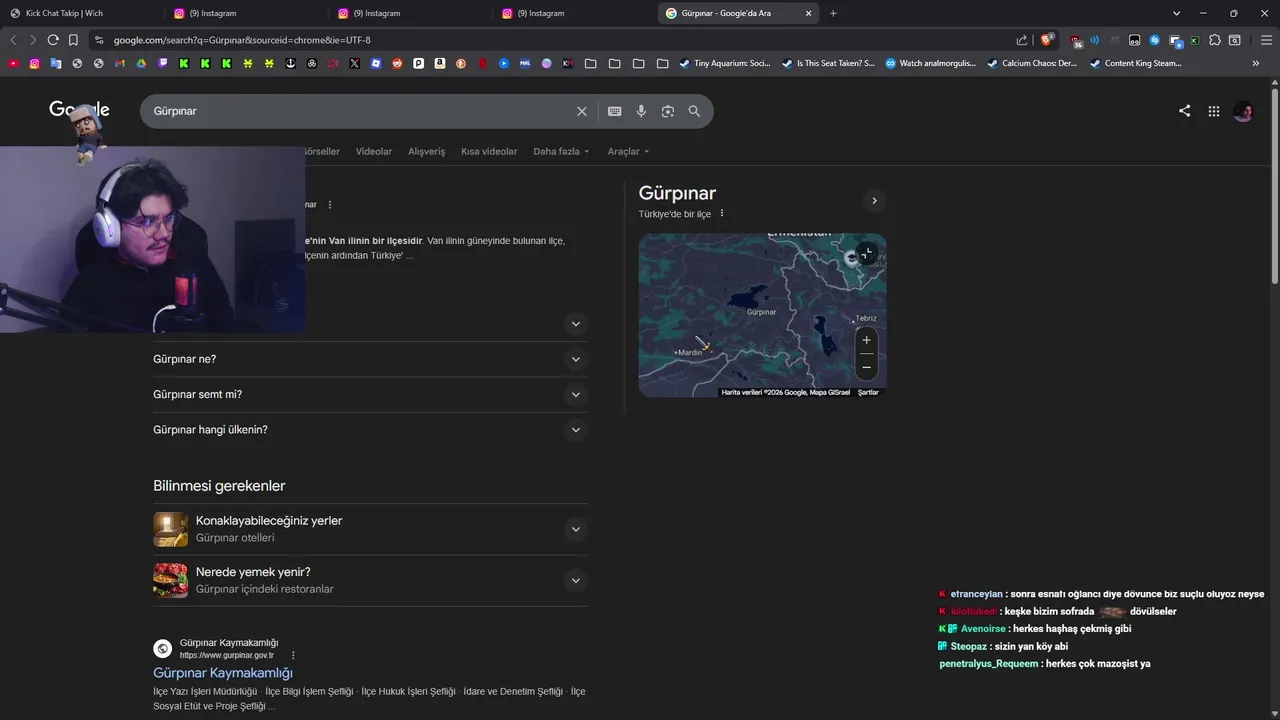Open a new browser tab
This screenshot has width=1280, height=720.
(833, 13)
